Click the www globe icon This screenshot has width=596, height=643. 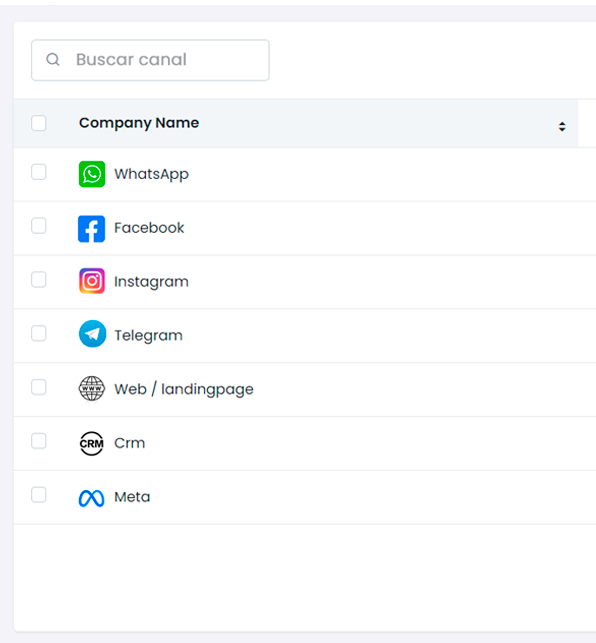pyautogui.click(x=91, y=388)
